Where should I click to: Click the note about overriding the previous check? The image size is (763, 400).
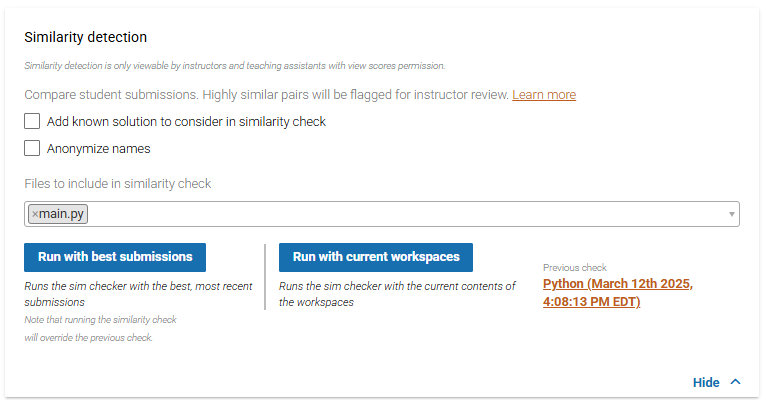pyautogui.click(x=100, y=328)
